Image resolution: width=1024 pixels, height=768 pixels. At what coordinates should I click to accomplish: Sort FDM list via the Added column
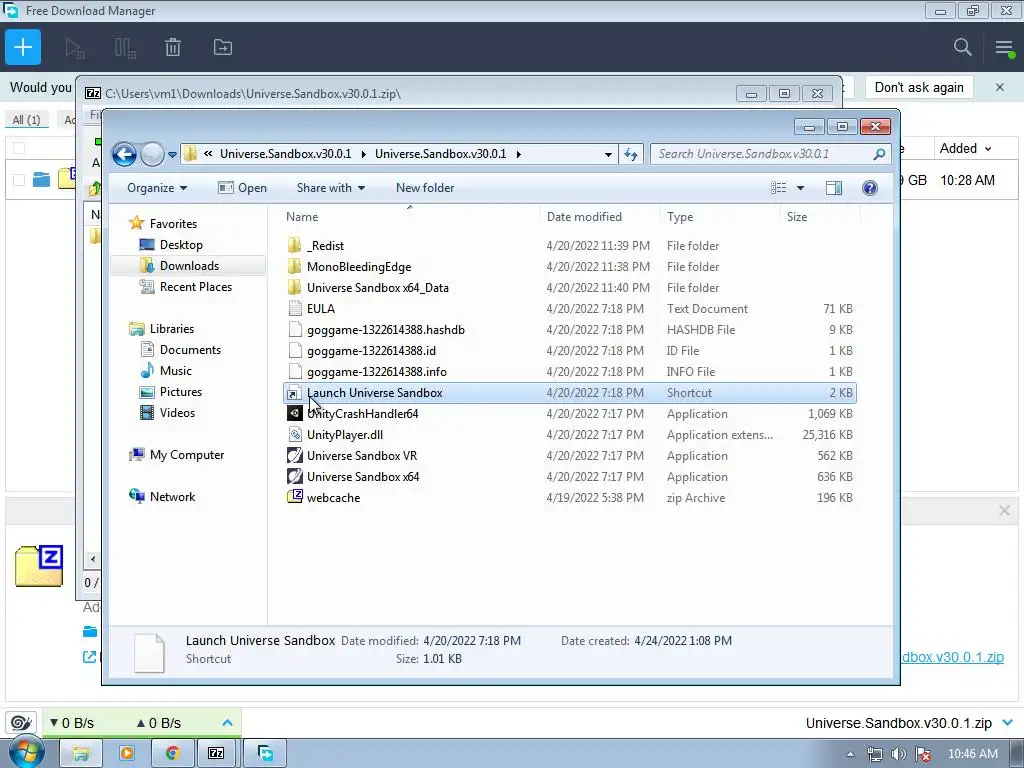965,148
